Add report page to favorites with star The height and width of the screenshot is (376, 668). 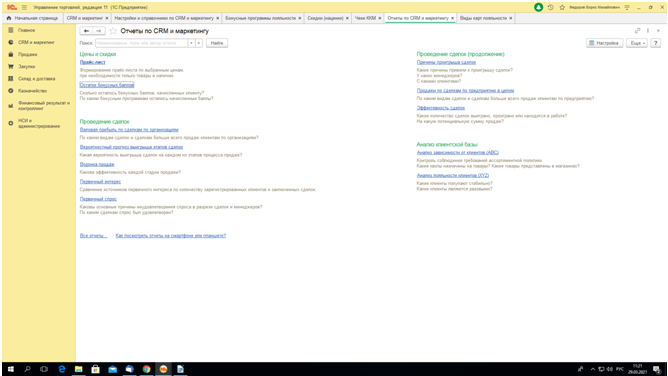pos(113,31)
